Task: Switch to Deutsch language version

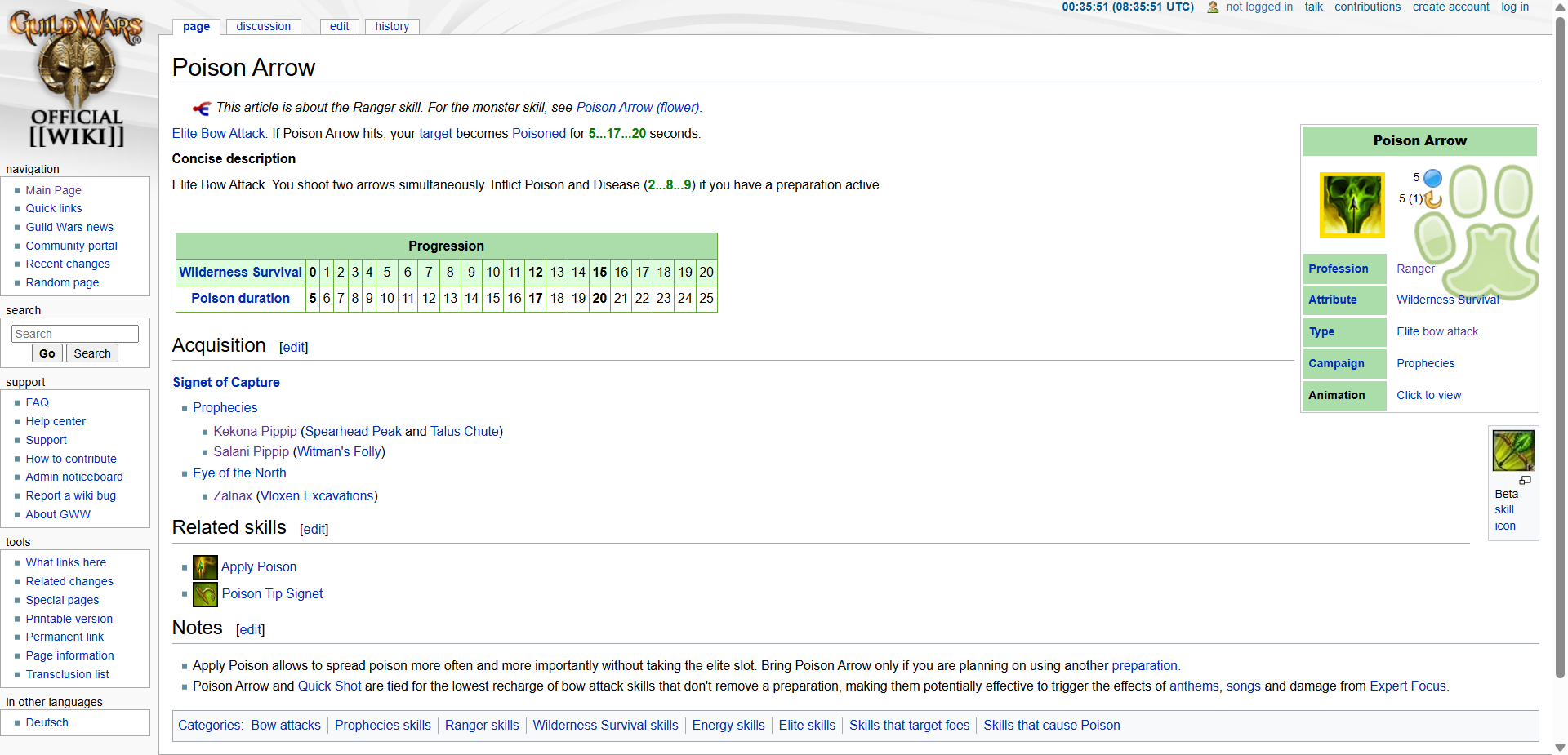Action: [x=47, y=722]
